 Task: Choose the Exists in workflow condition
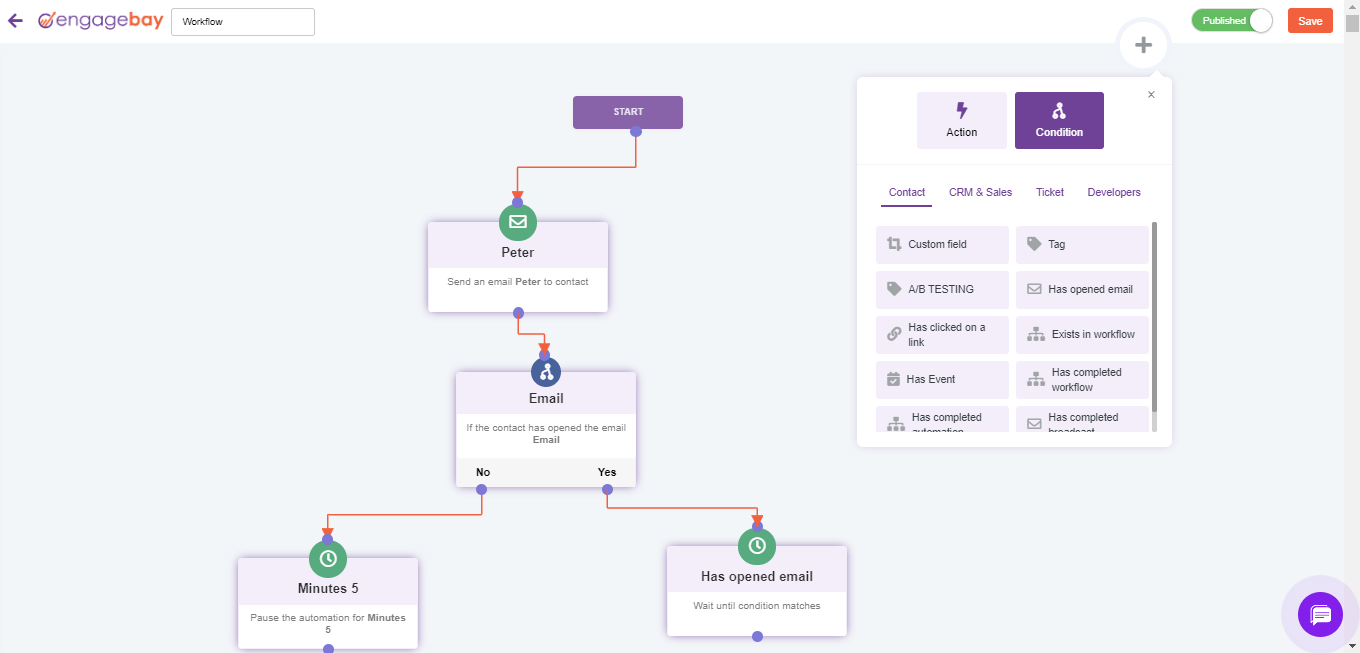(x=1082, y=334)
